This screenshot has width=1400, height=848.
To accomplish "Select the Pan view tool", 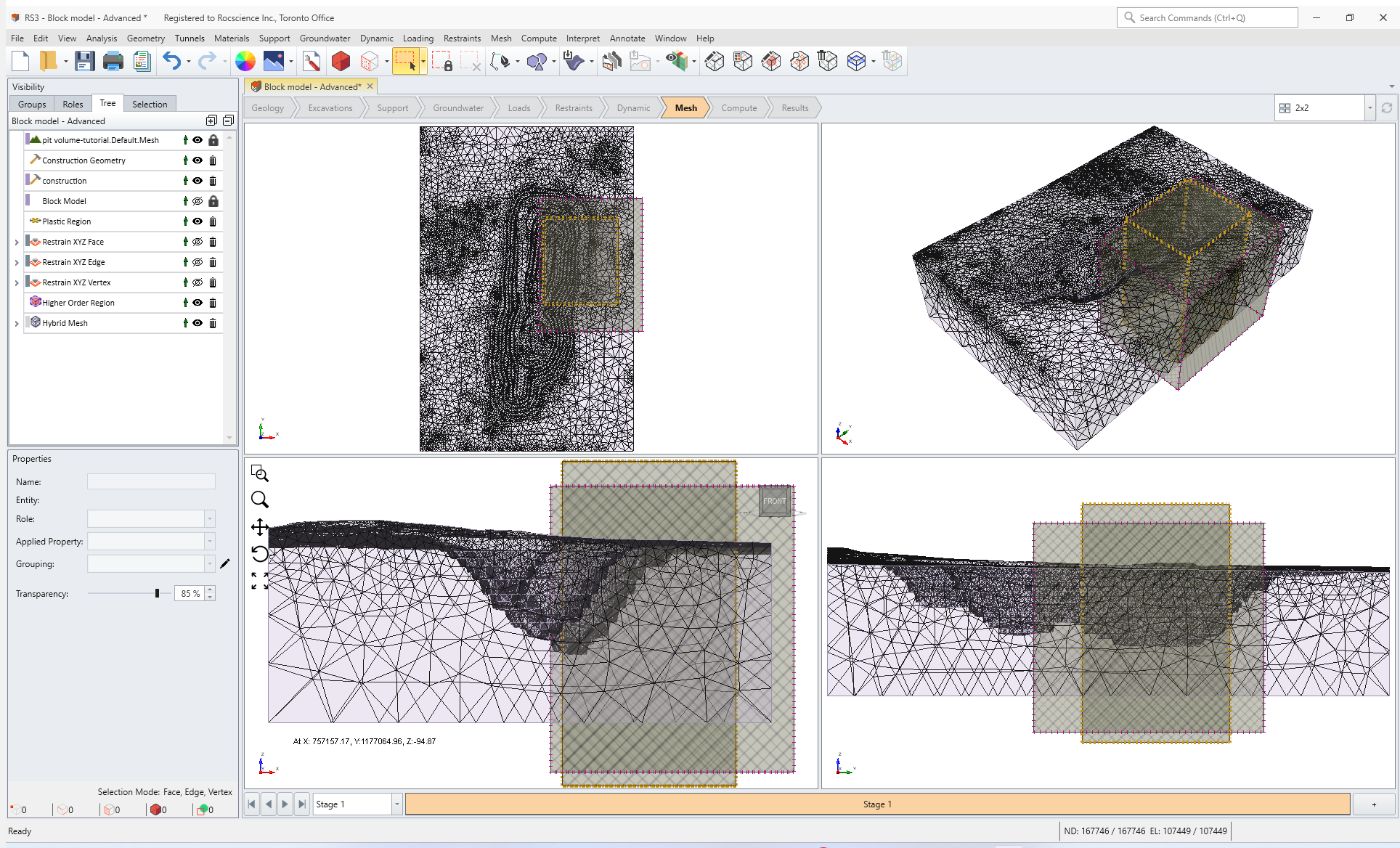I will [259, 527].
